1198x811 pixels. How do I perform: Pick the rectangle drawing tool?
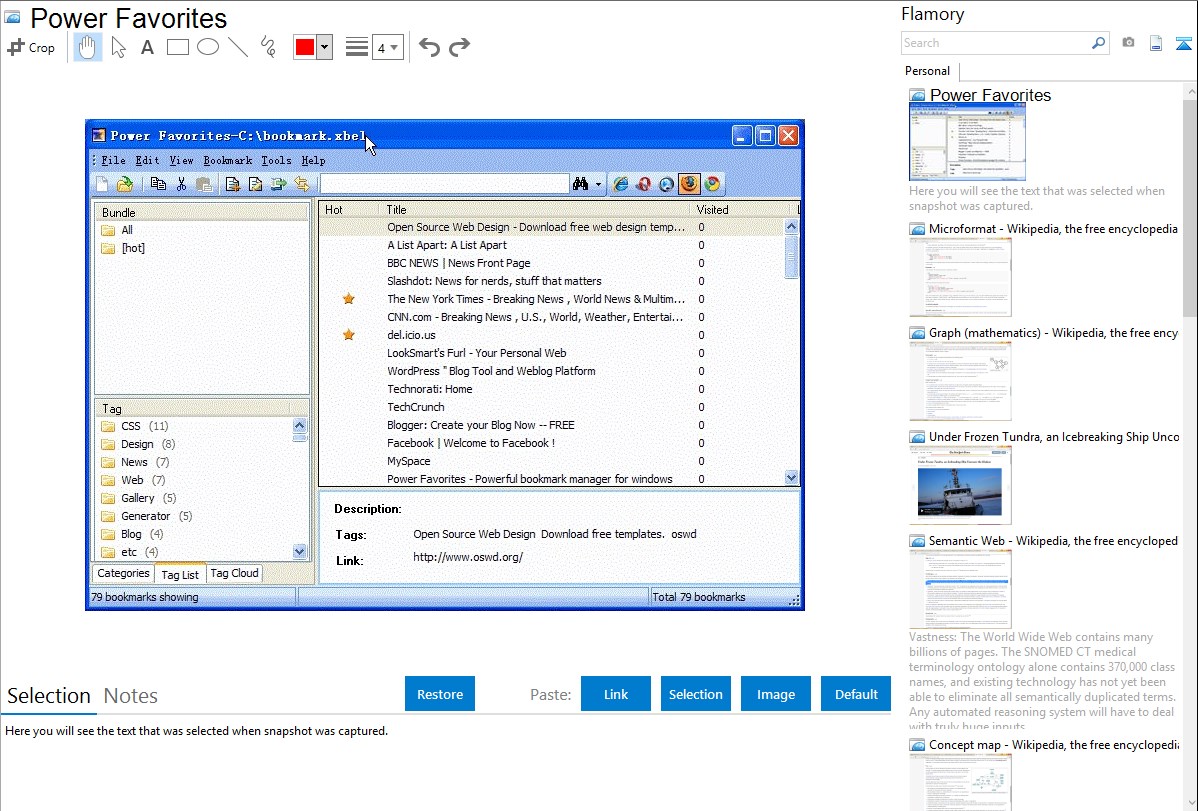(177, 47)
